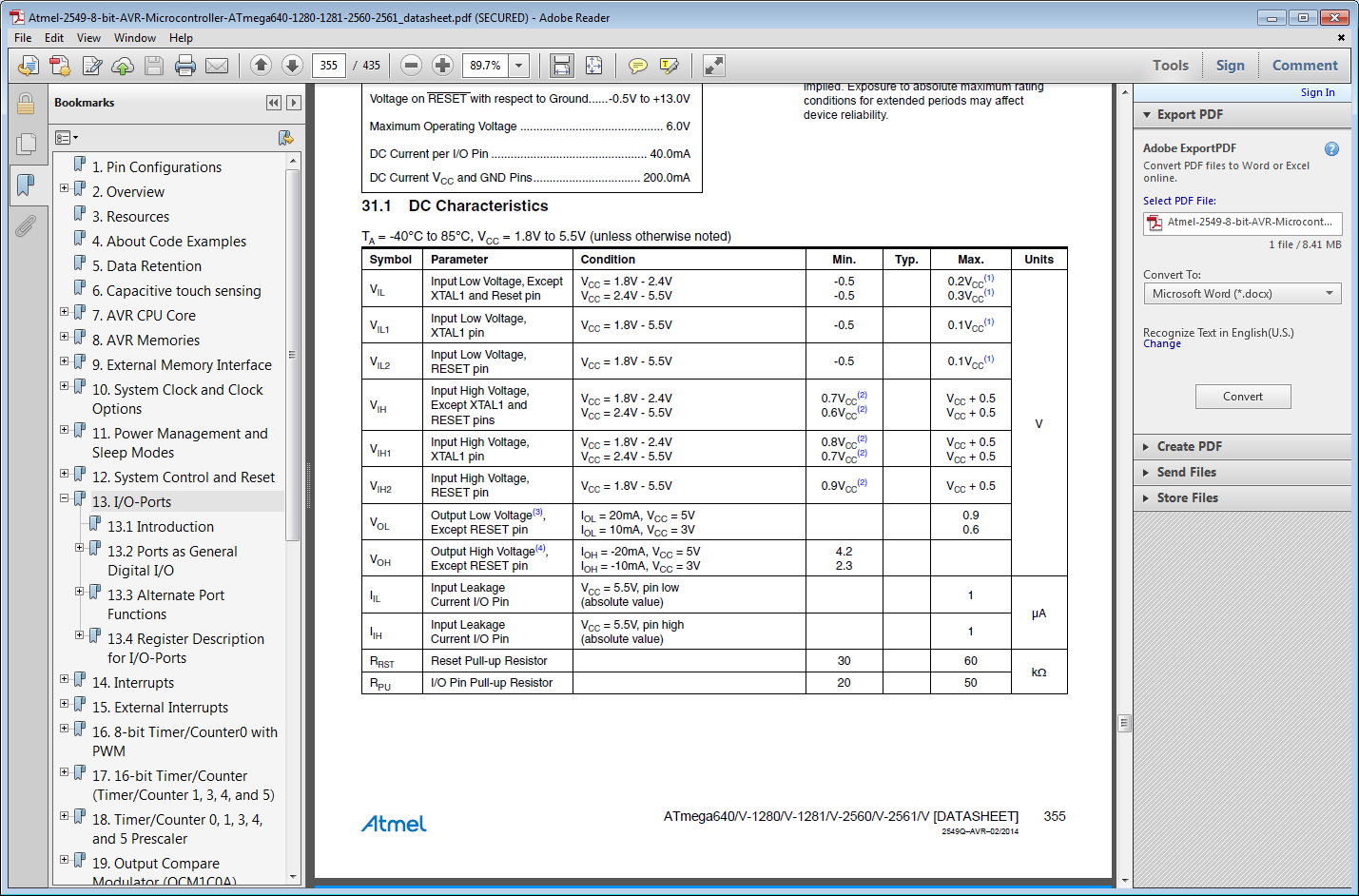Open the View menu
This screenshot has height=896, width=1359.
tap(88, 38)
